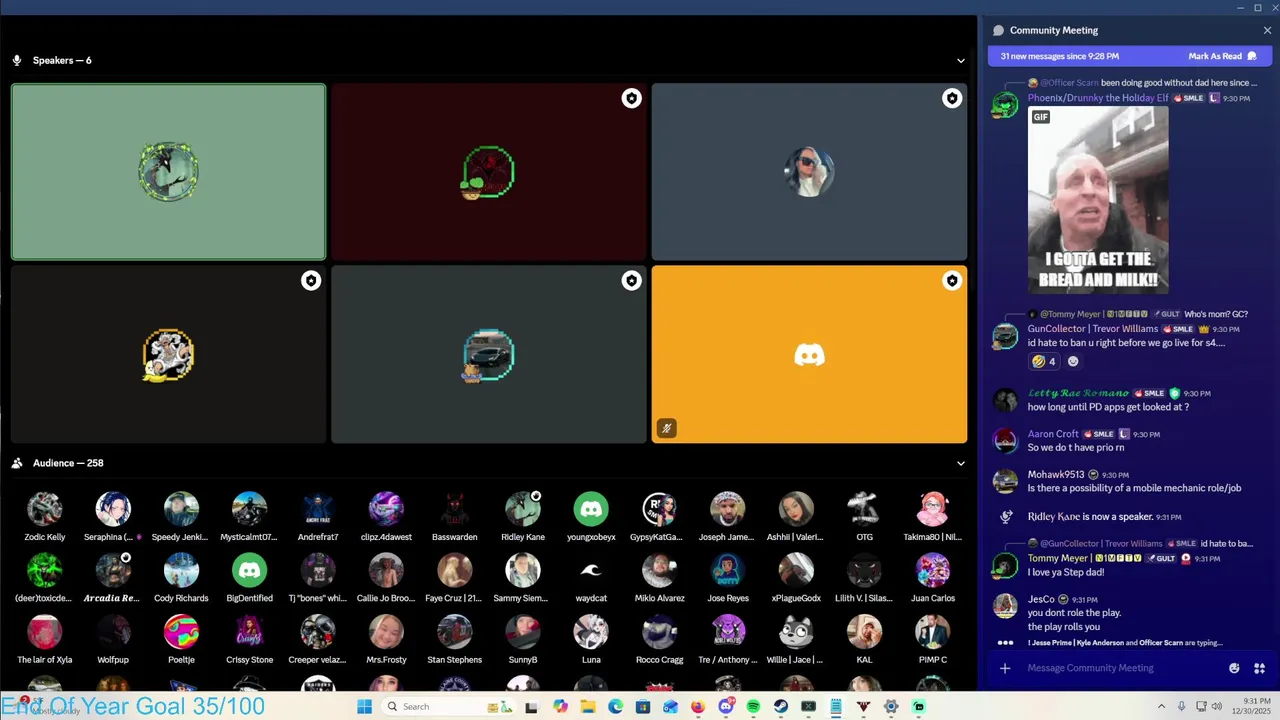The image size is (1280, 720).
Task: Select the orange Discord logo speaker tile
Action: pyautogui.click(x=809, y=354)
